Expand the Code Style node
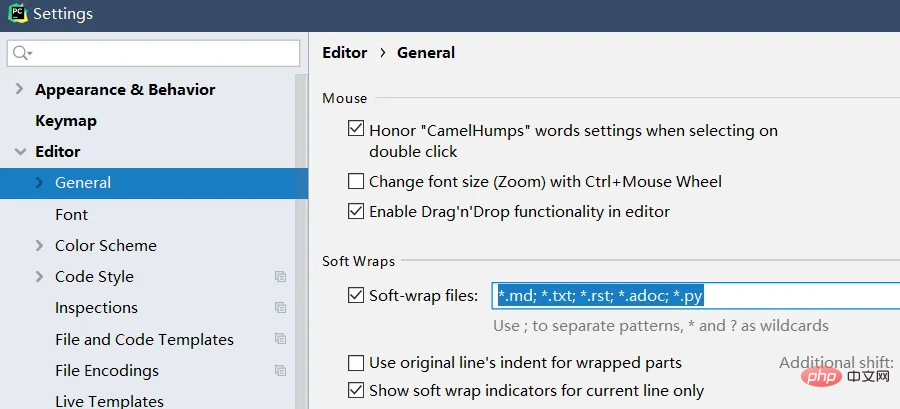 click(x=39, y=277)
